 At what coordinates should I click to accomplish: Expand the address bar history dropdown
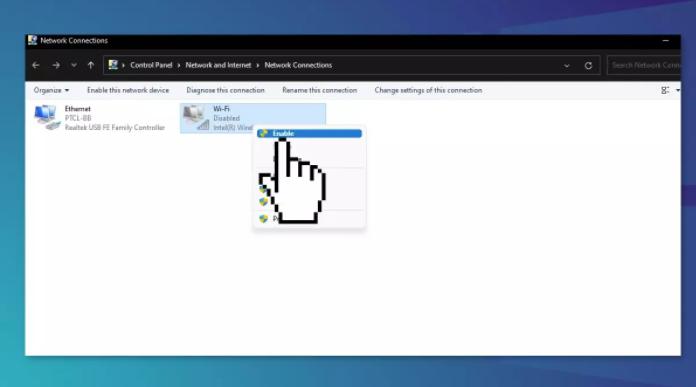click(567, 66)
